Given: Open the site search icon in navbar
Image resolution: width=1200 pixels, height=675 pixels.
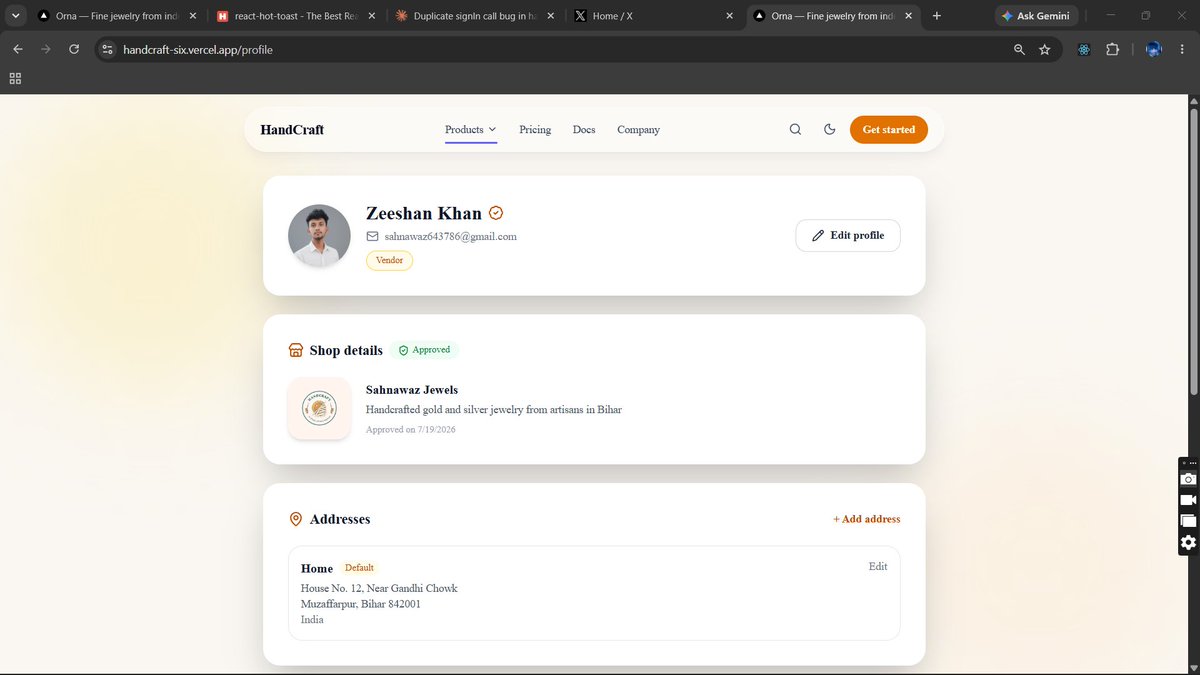Looking at the screenshot, I should [x=795, y=129].
